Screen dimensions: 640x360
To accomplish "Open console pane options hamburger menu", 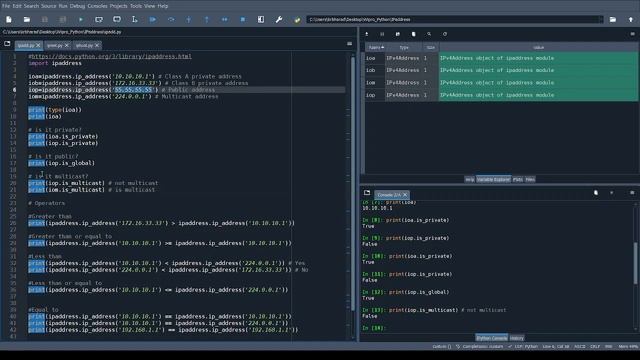I will click(x=632, y=193).
